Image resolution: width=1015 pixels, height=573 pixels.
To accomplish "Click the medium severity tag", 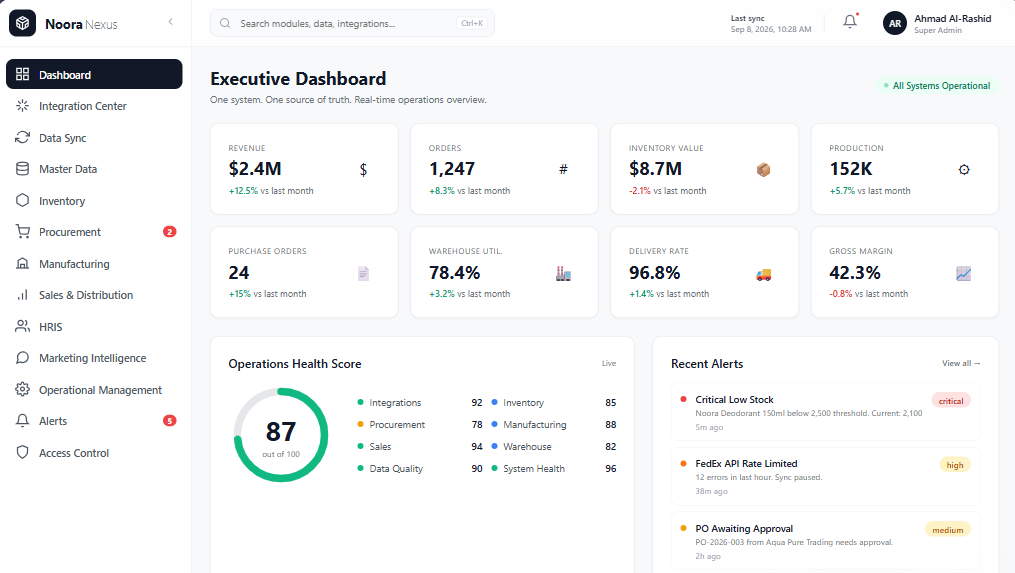I will [948, 530].
